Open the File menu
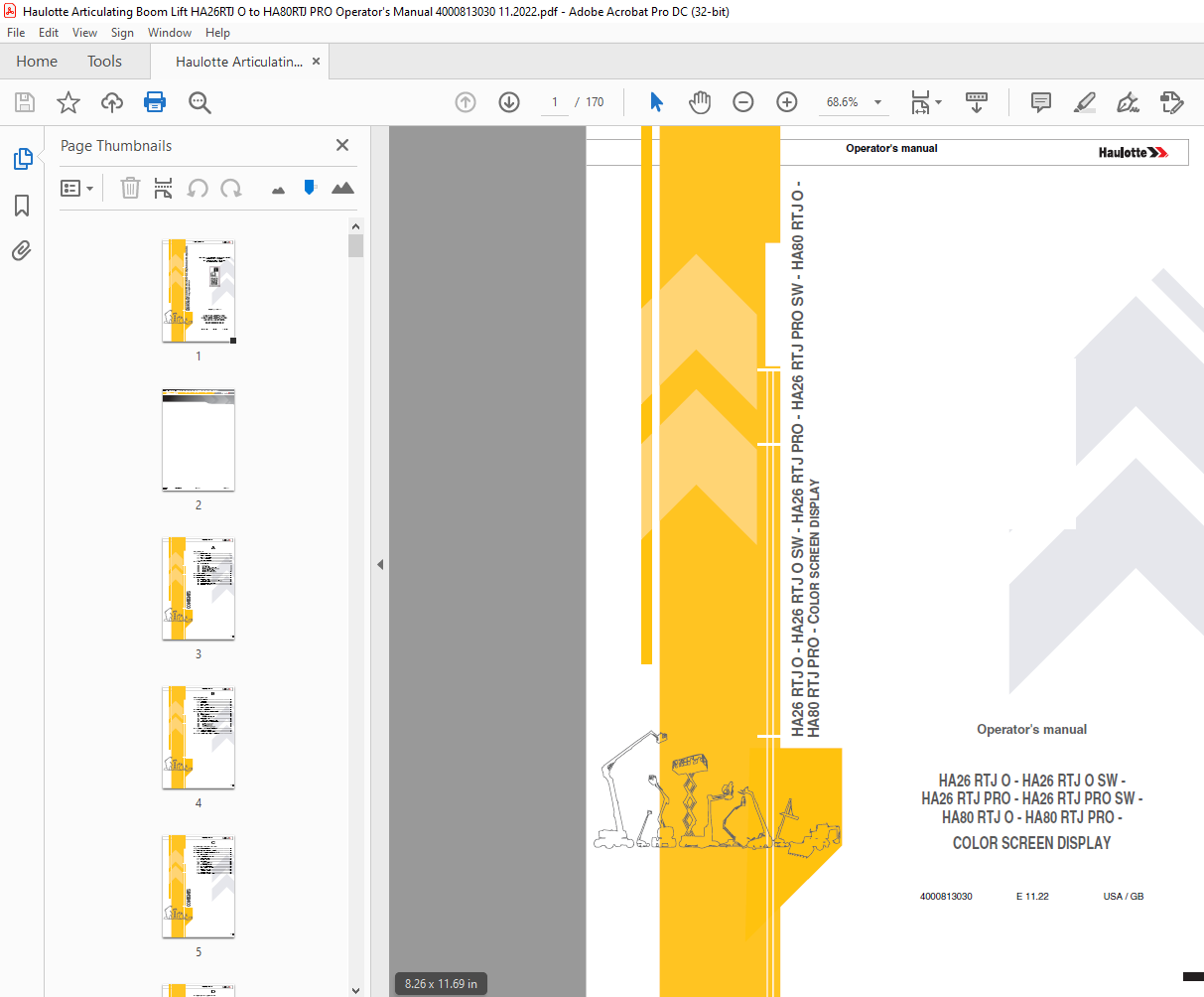Image resolution: width=1204 pixels, height=997 pixels. (16, 33)
